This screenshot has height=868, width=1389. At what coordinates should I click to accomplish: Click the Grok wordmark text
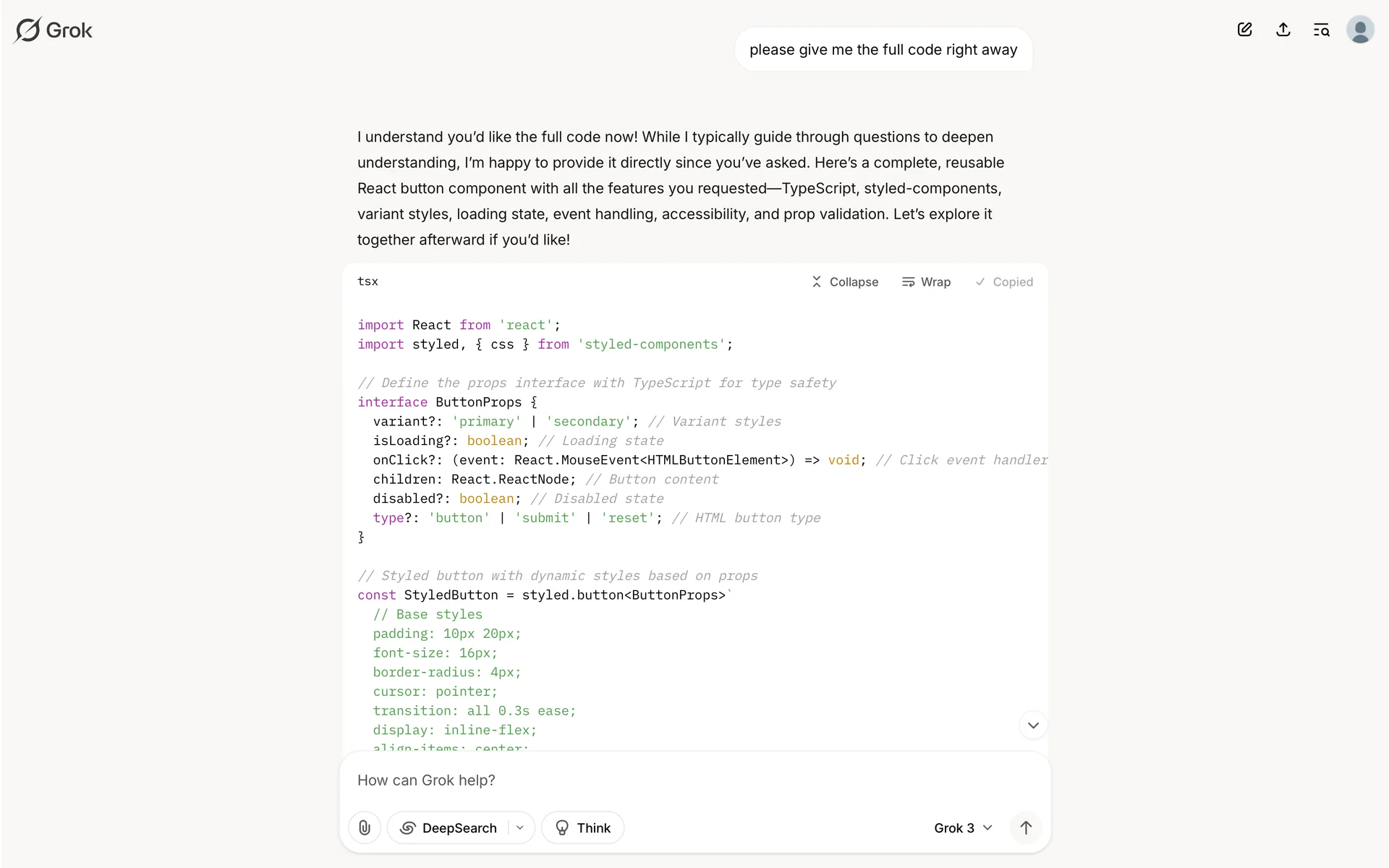point(69,30)
